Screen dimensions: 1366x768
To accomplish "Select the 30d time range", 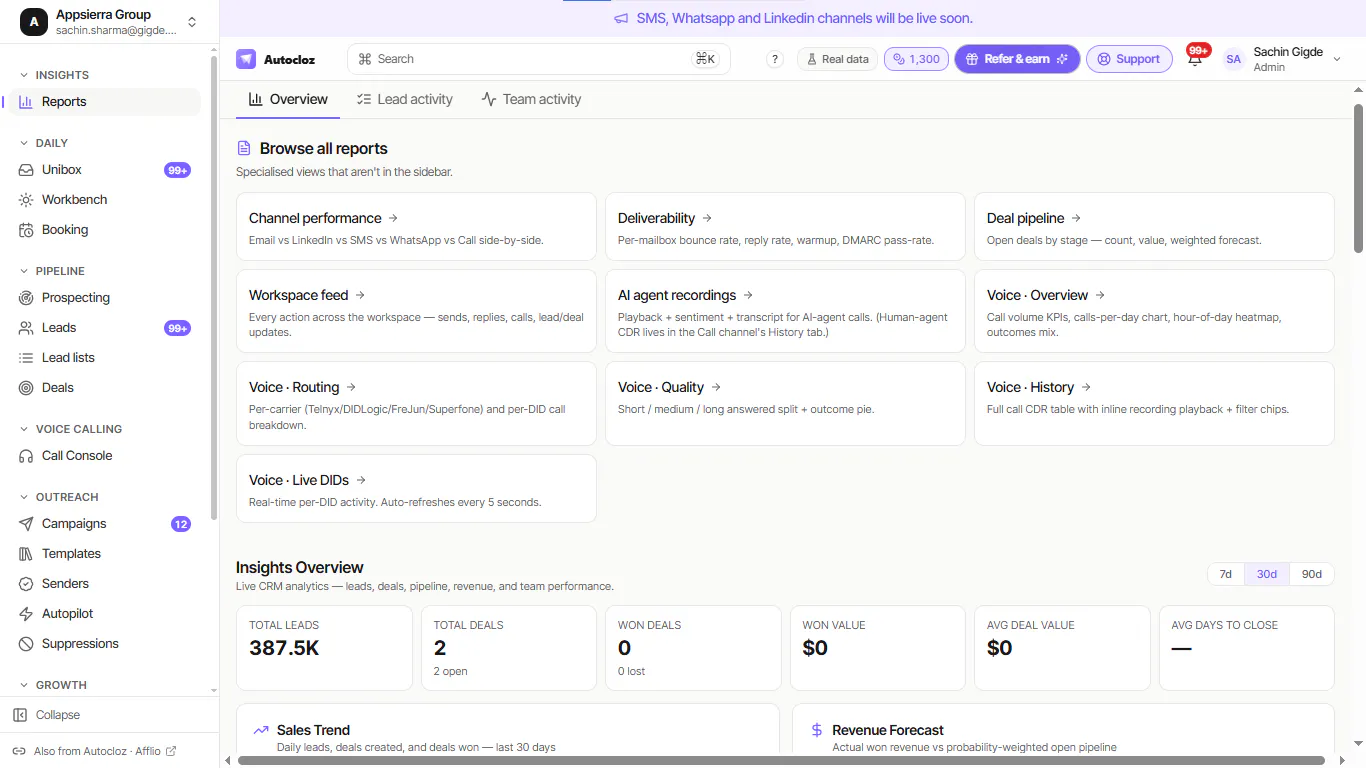I will (x=1267, y=574).
